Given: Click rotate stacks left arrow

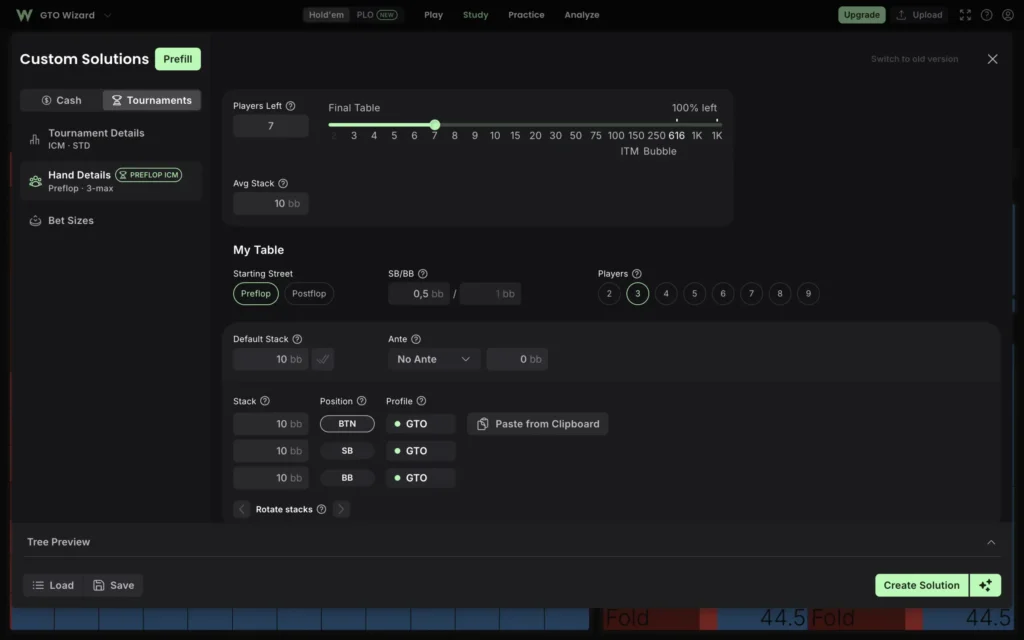Looking at the screenshot, I should tap(242, 509).
